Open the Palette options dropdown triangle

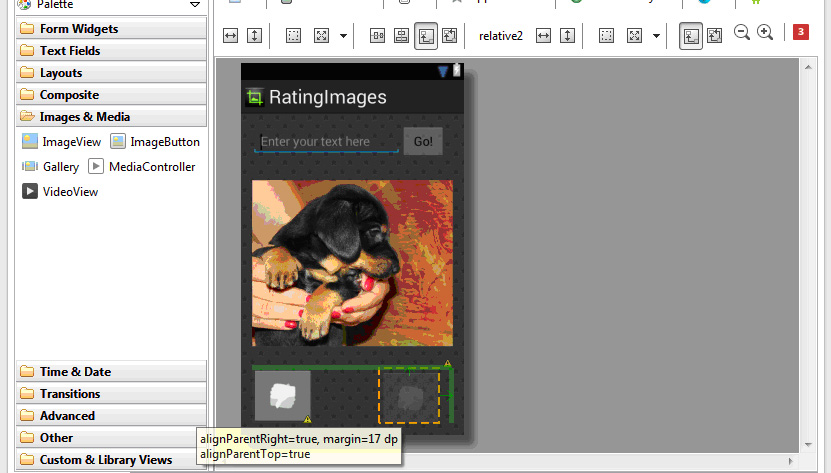195,5
